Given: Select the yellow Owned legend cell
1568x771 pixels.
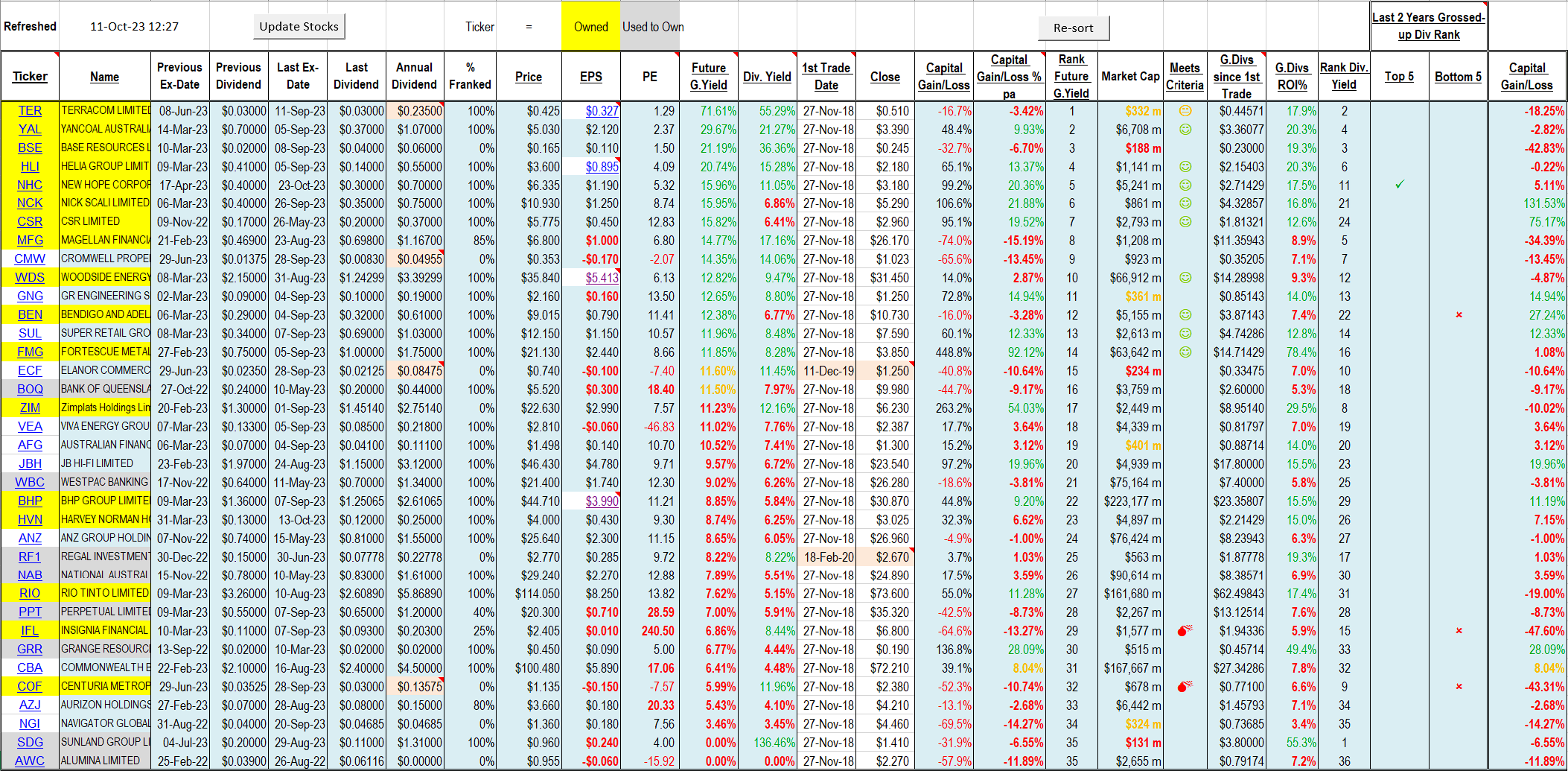Looking at the screenshot, I should [x=590, y=27].
